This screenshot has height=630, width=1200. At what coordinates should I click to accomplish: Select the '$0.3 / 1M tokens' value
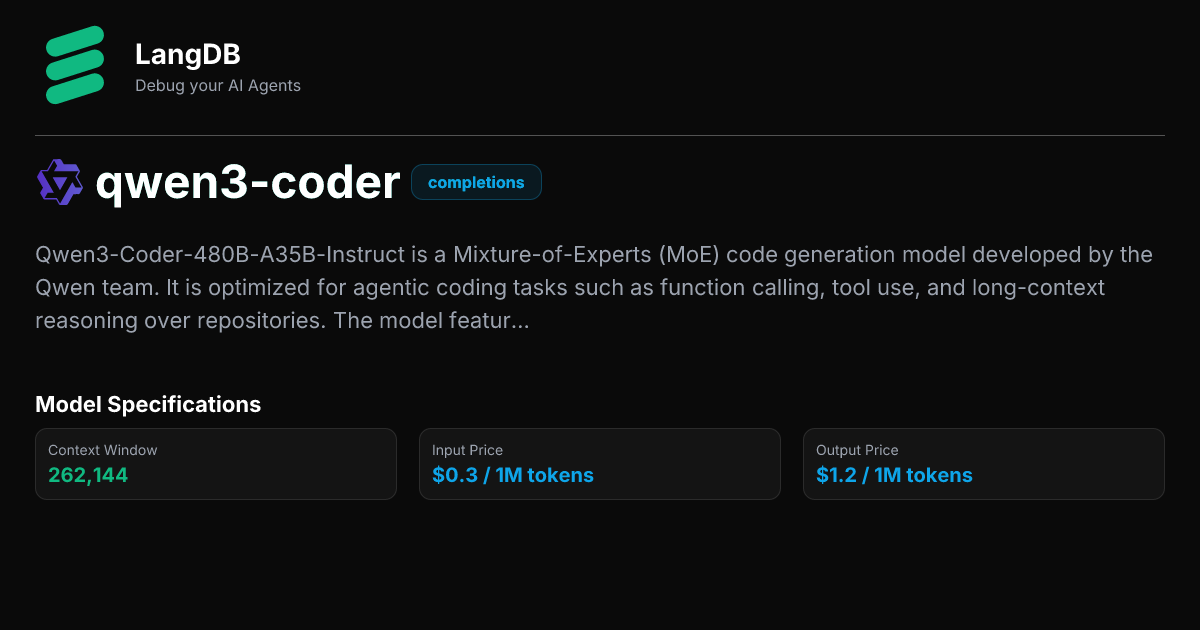tap(513, 475)
